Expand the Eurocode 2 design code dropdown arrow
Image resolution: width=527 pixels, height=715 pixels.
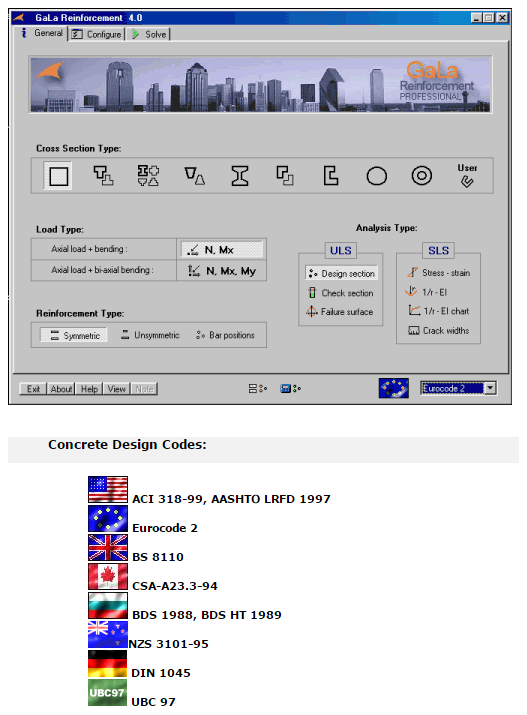point(490,388)
